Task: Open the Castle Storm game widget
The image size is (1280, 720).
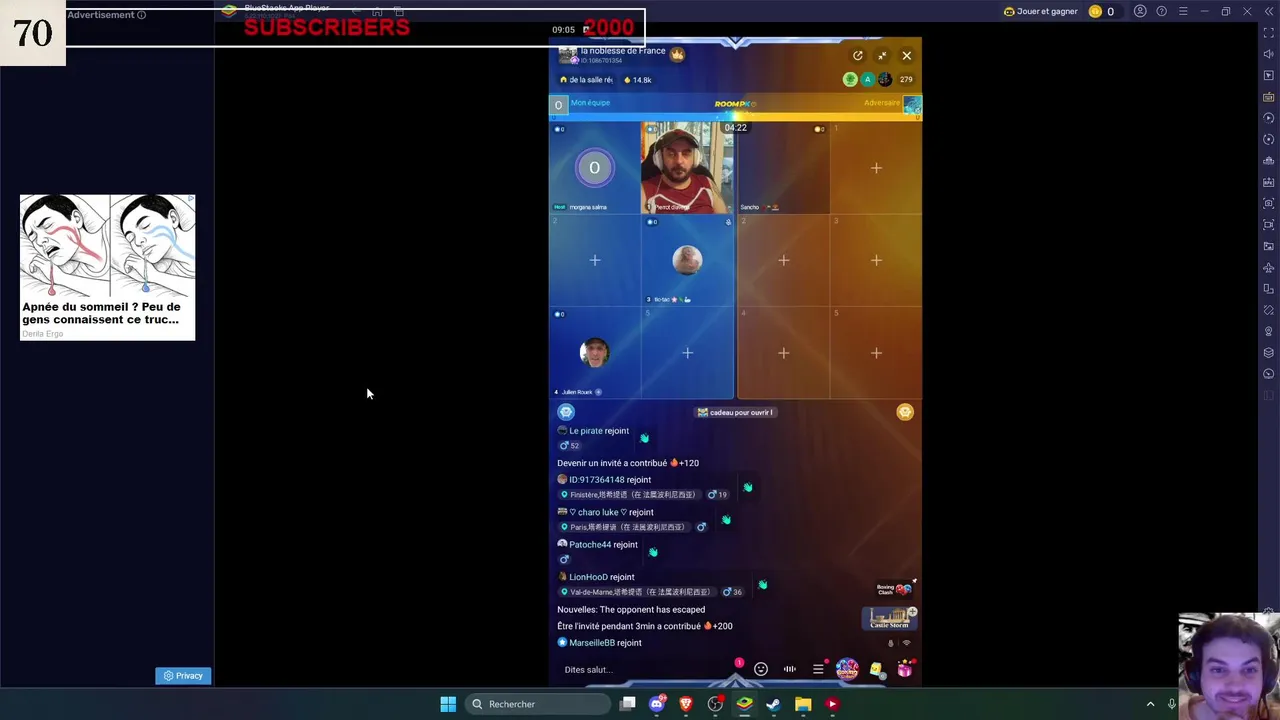Action: (x=889, y=618)
